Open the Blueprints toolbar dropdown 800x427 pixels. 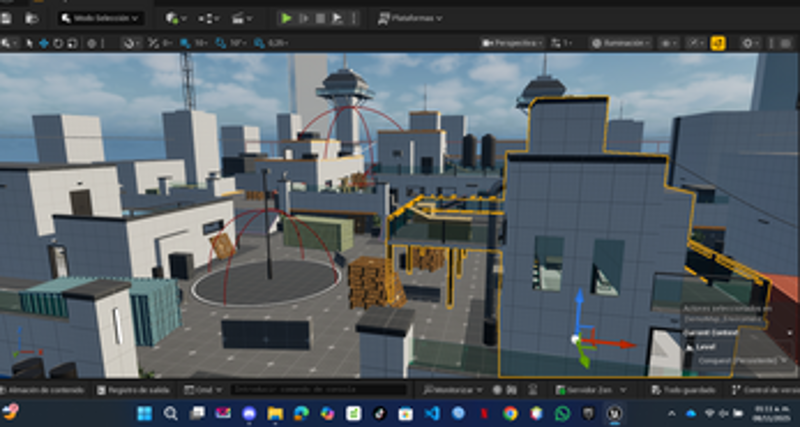click(x=209, y=18)
